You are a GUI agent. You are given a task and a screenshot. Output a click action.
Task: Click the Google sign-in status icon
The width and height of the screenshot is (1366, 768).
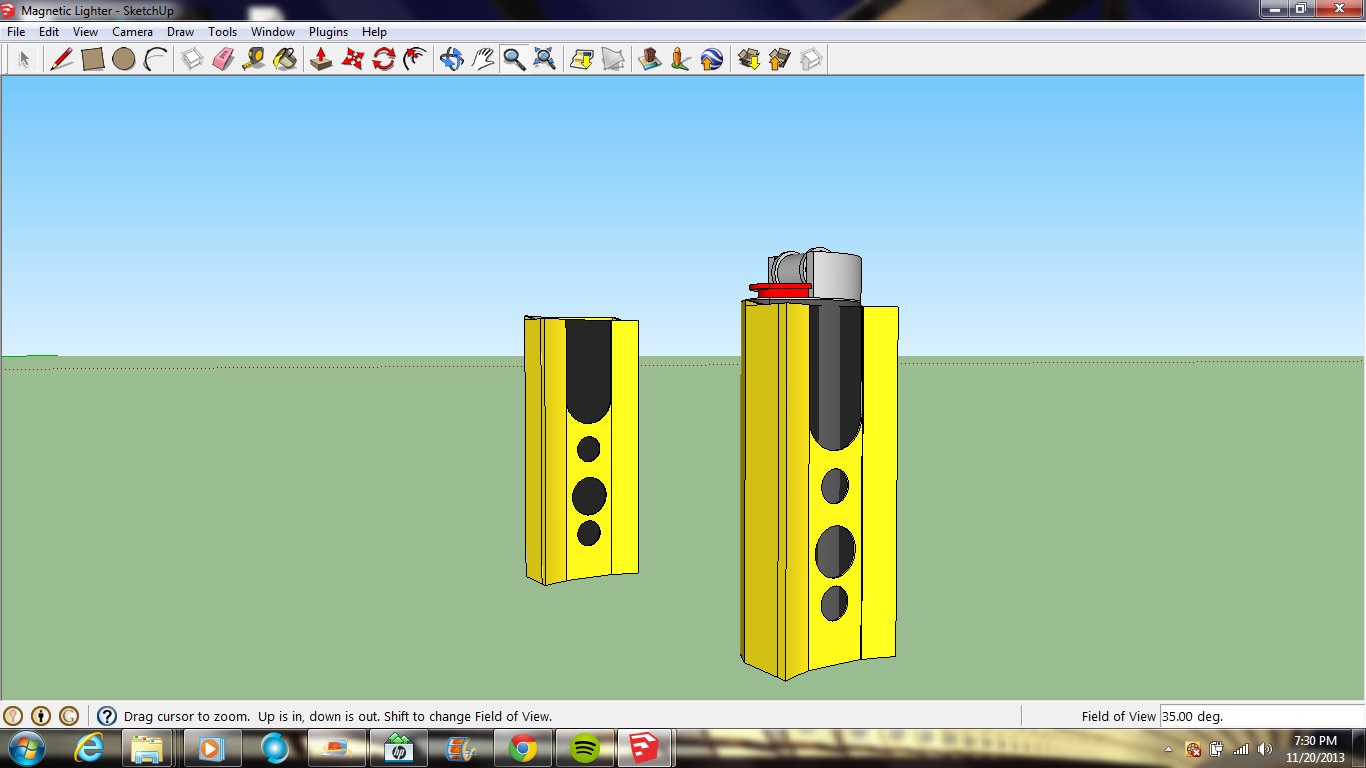(x=69, y=716)
